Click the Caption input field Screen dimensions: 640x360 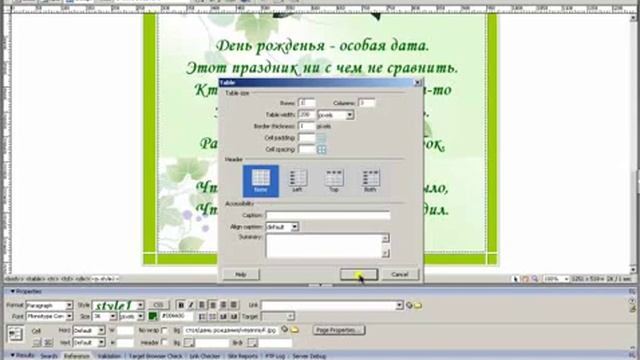328,215
